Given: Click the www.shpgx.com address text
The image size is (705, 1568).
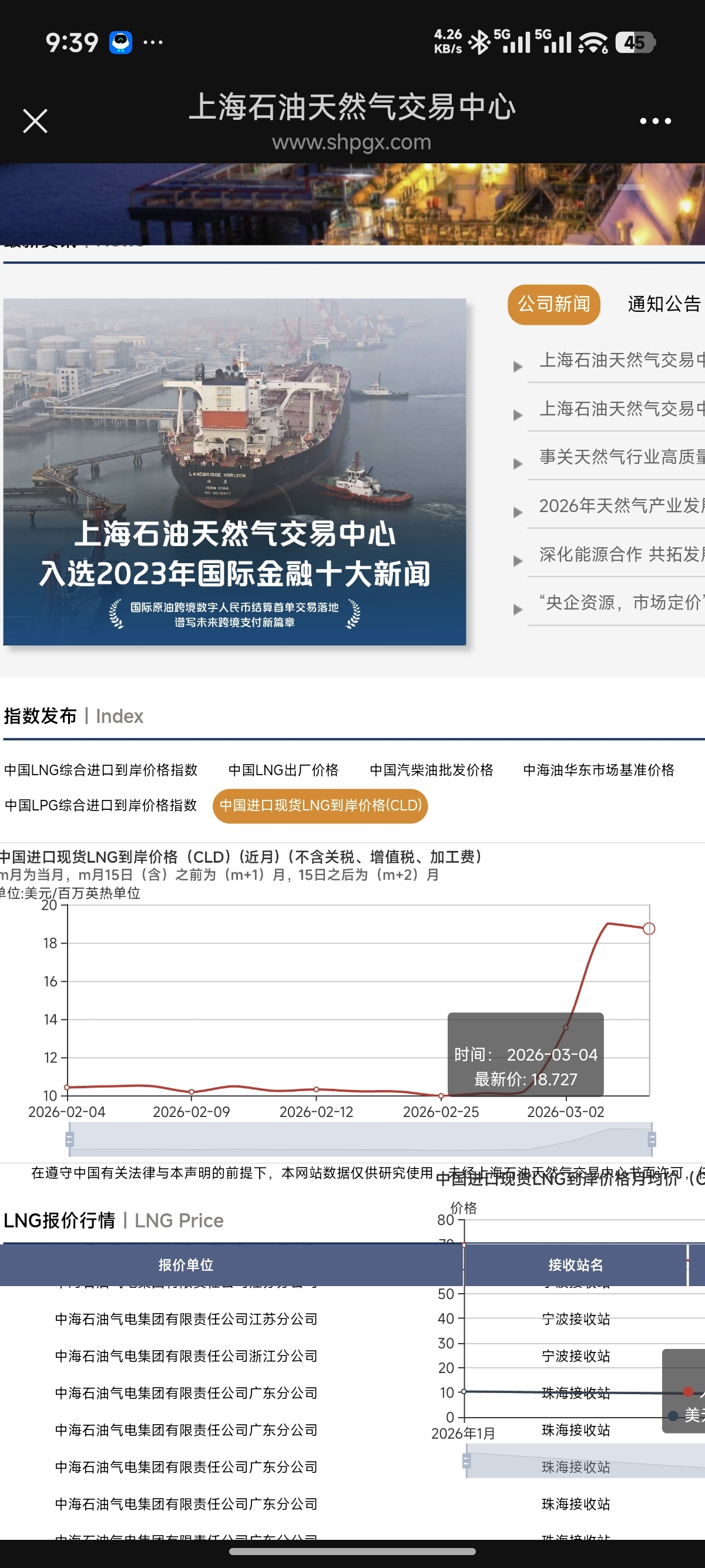Looking at the screenshot, I should click(351, 142).
